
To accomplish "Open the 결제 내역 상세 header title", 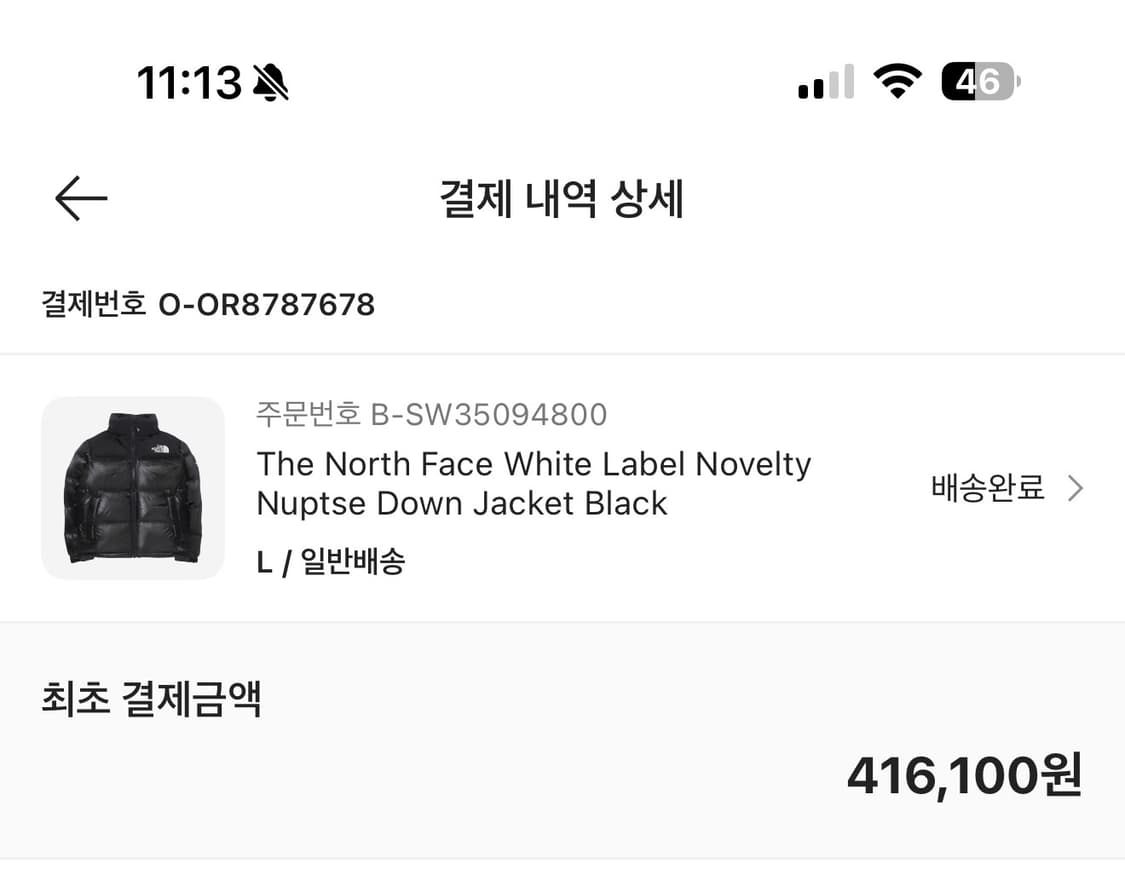I will pos(562,197).
